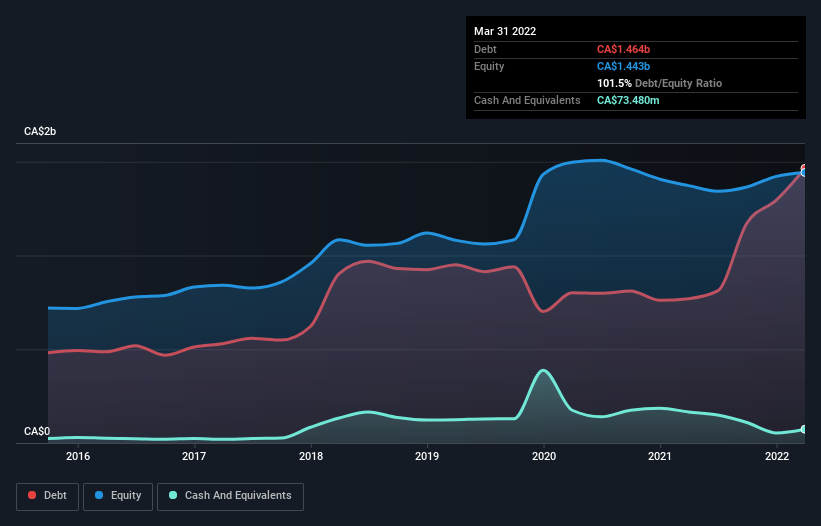
Task: Toggle the Debt legend button
Action: [x=47, y=496]
